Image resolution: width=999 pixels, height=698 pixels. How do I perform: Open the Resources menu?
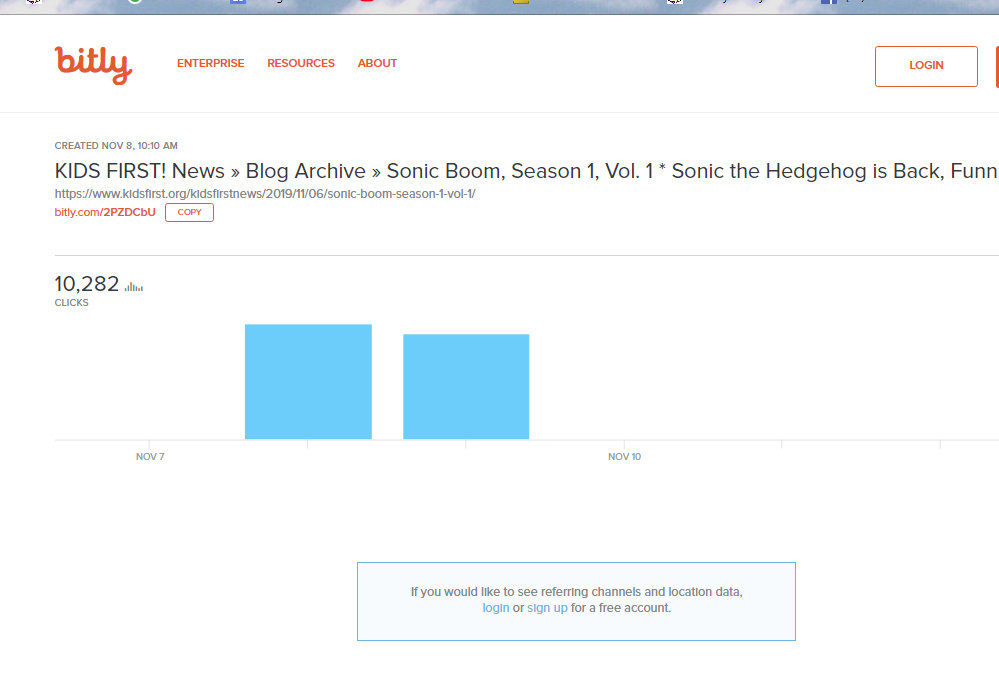(x=301, y=63)
